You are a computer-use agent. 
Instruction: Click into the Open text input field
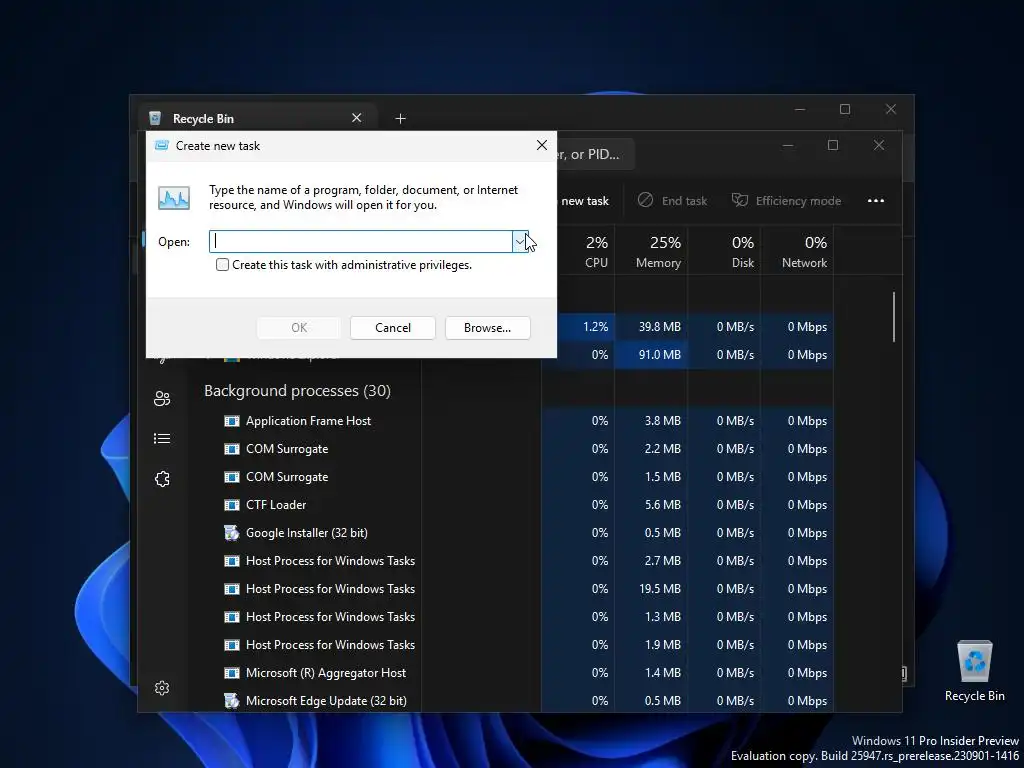[360, 242]
